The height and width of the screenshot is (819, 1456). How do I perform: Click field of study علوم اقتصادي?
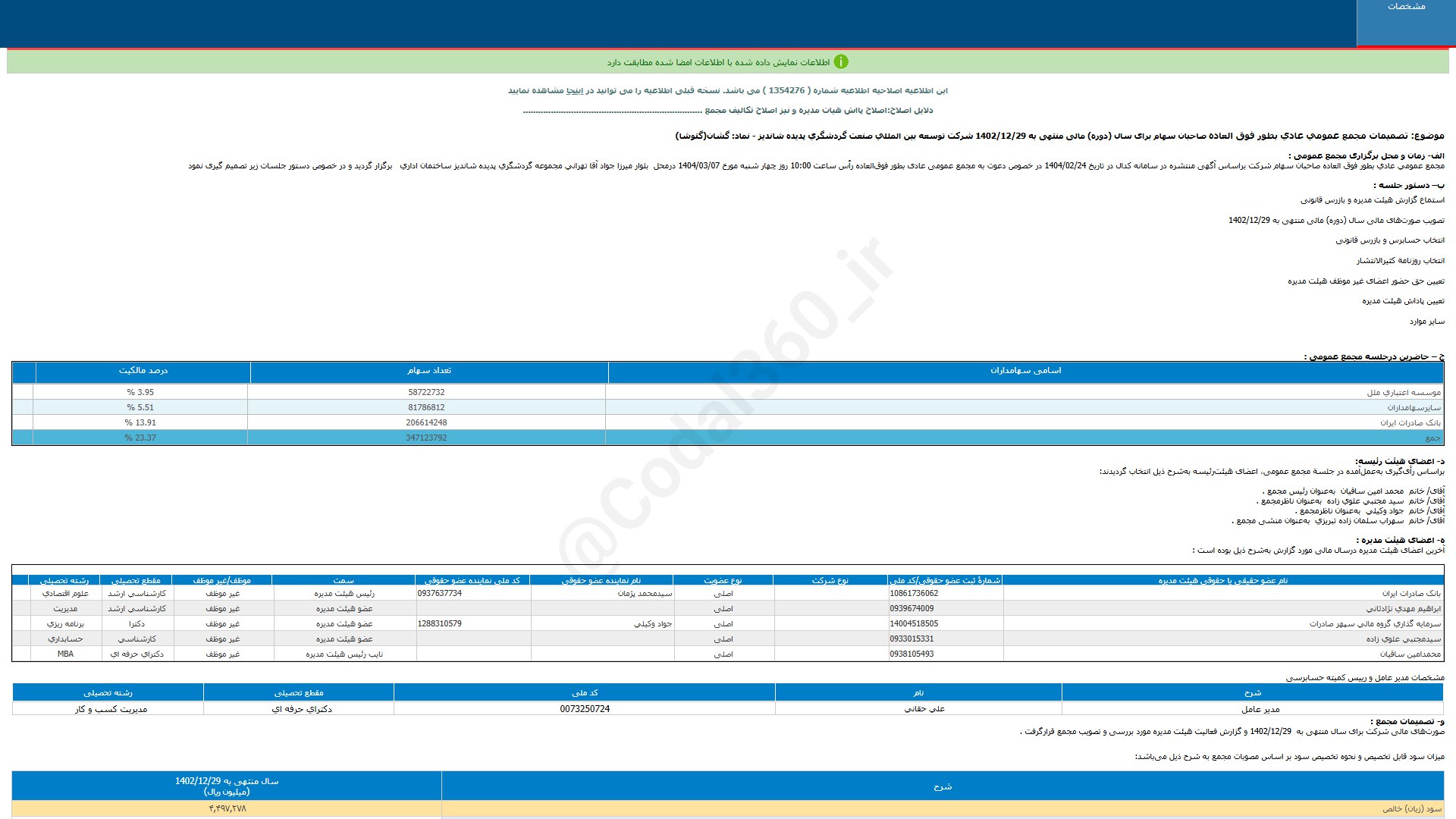65,594
